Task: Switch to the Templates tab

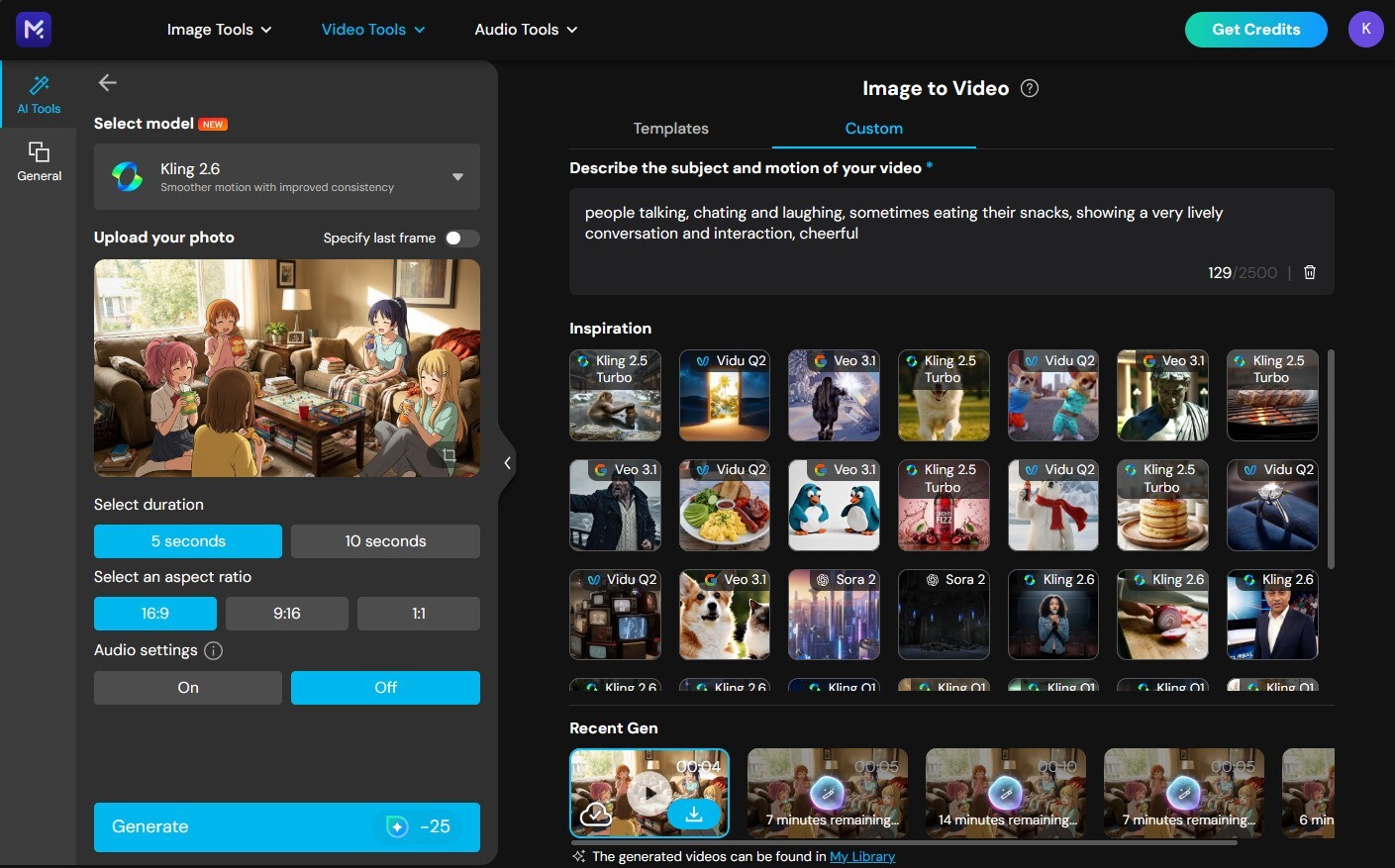Action: tap(670, 128)
